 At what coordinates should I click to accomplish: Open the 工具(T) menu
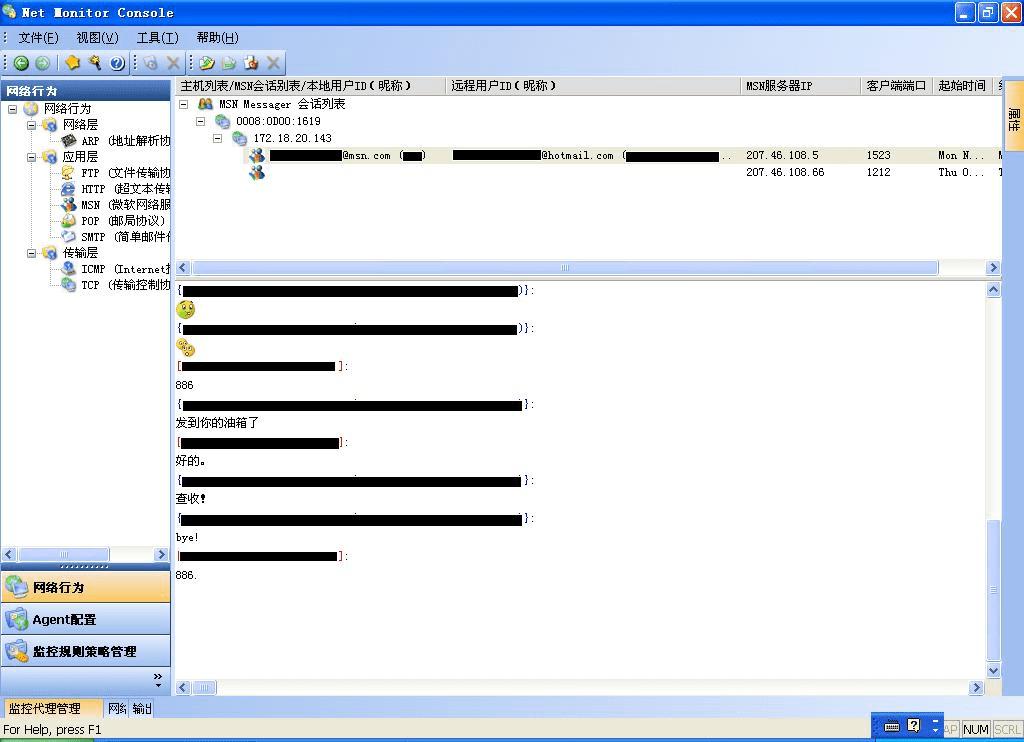[x=157, y=37]
